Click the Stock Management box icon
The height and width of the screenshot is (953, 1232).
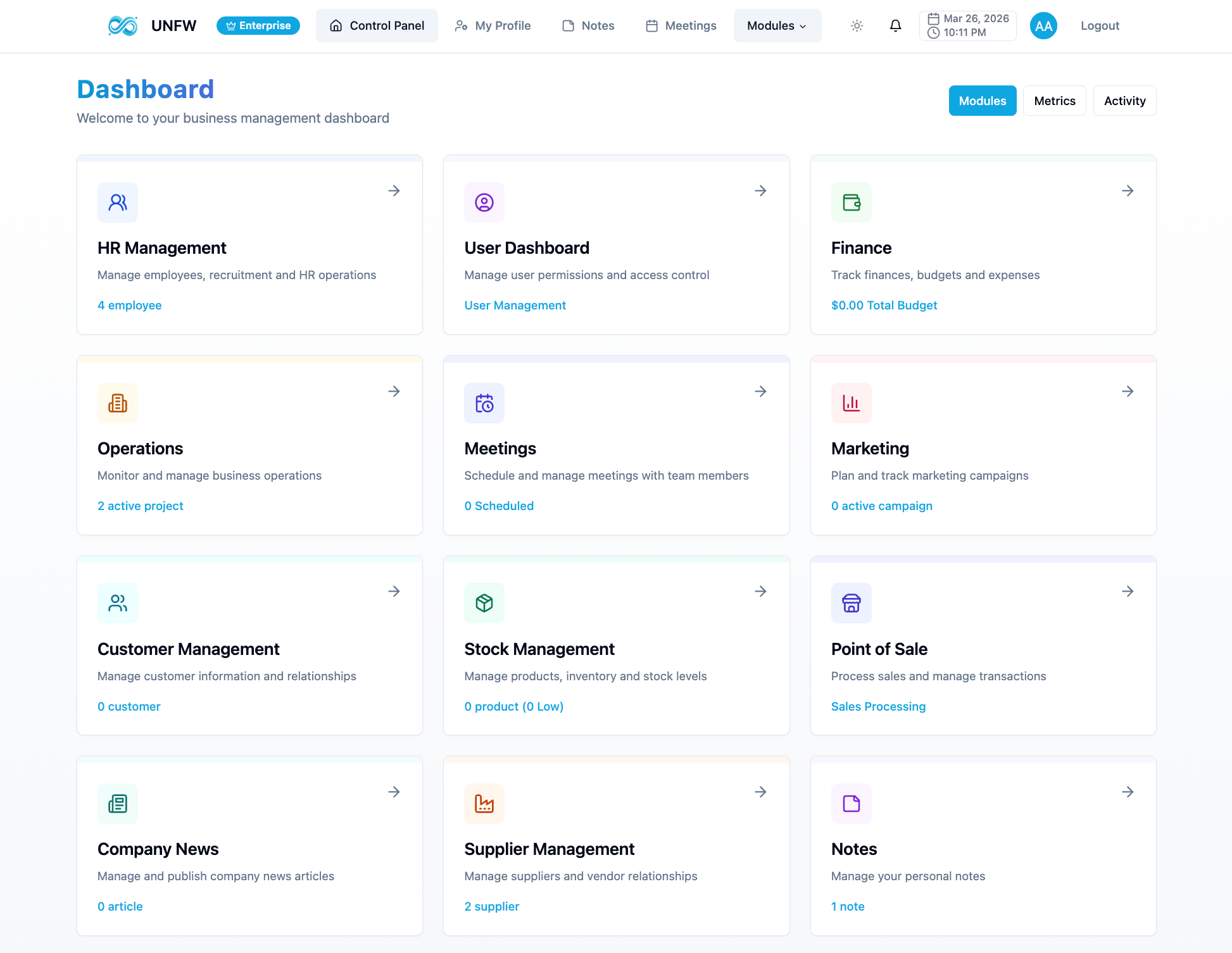tap(484, 603)
